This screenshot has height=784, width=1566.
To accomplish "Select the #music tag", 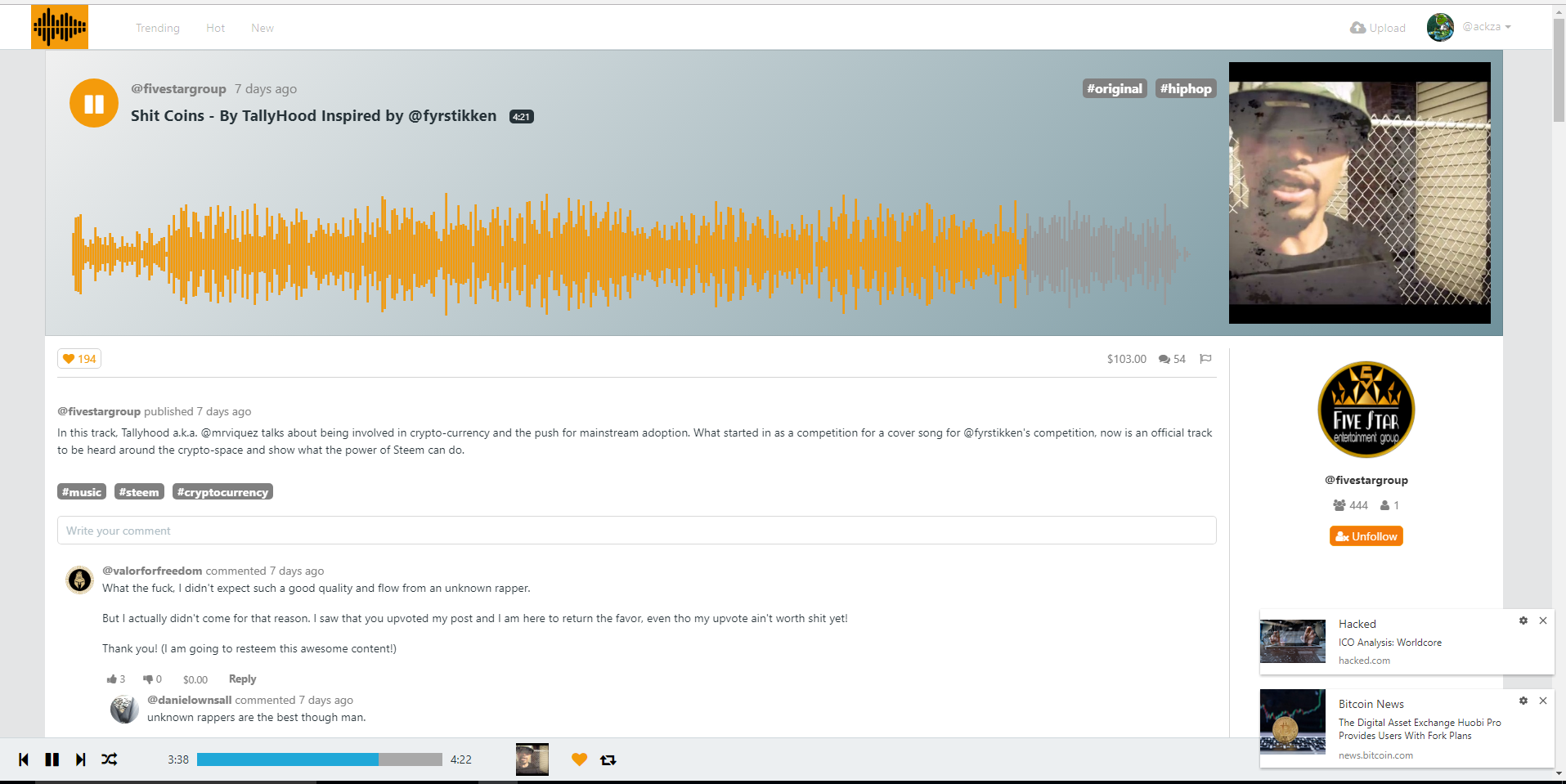I will (82, 491).
